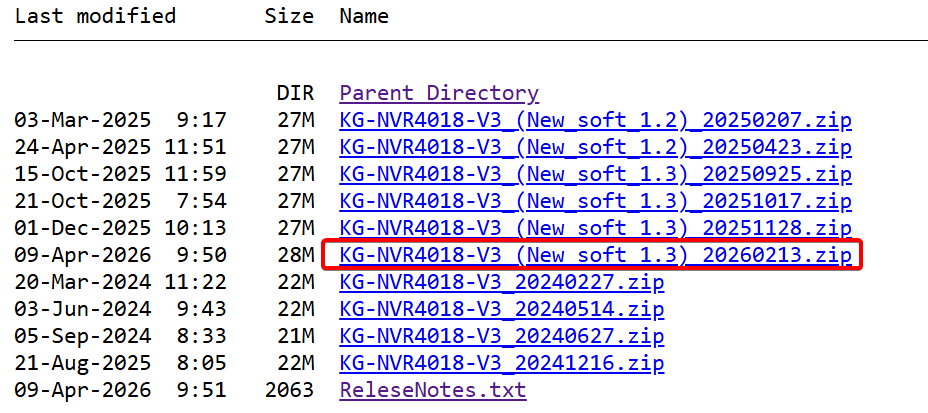The width and height of the screenshot is (928, 413).
Task: Open the ReleseNotes.txt file
Action: (433, 390)
